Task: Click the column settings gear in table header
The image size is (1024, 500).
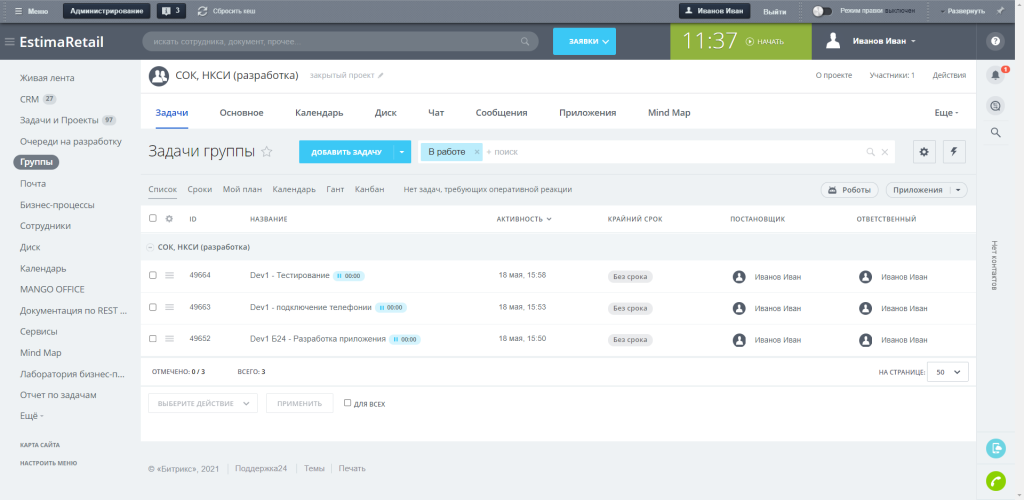Action: (169, 219)
